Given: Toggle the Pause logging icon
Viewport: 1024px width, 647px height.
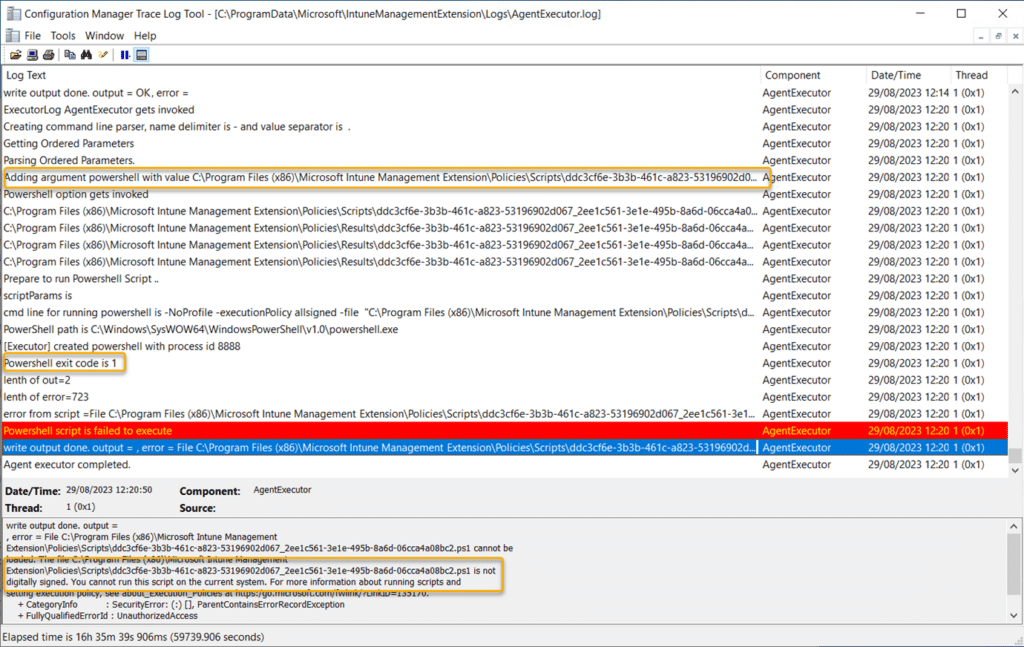Looking at the screenshot, I should click(x=125, y=55).
